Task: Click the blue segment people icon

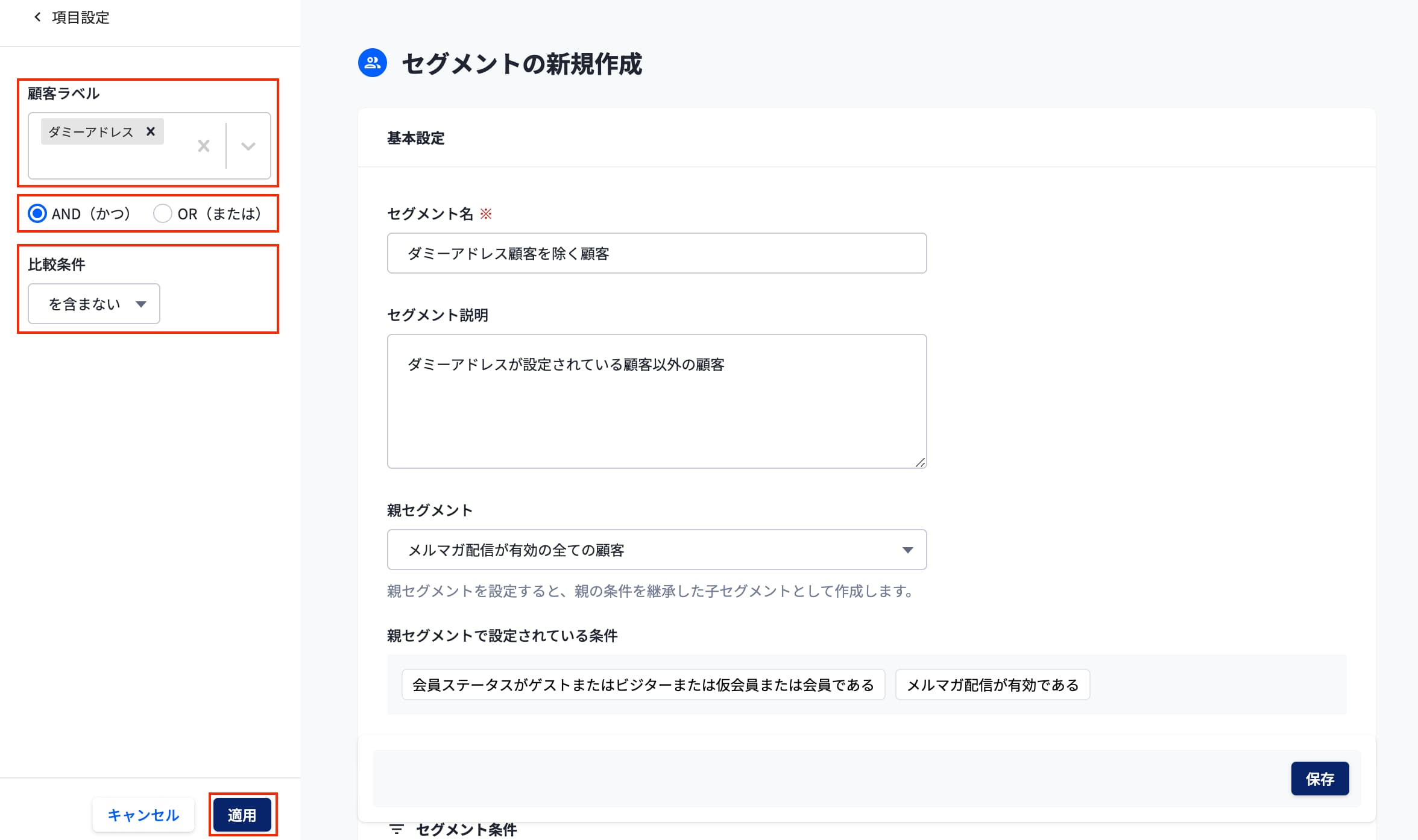Action: [x=373, y=63]
